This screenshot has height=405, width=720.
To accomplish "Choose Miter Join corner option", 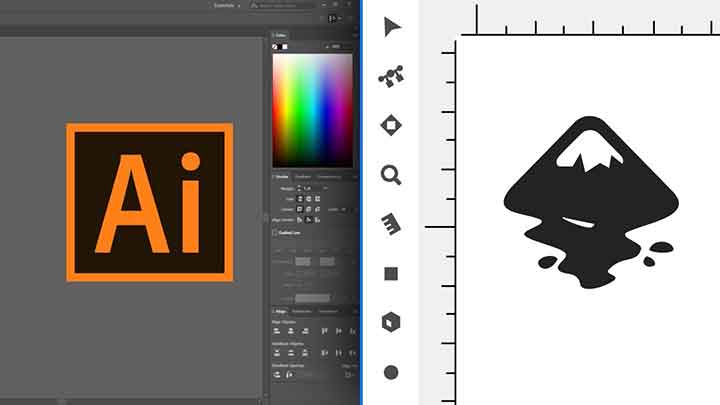I will click(300, 209).
